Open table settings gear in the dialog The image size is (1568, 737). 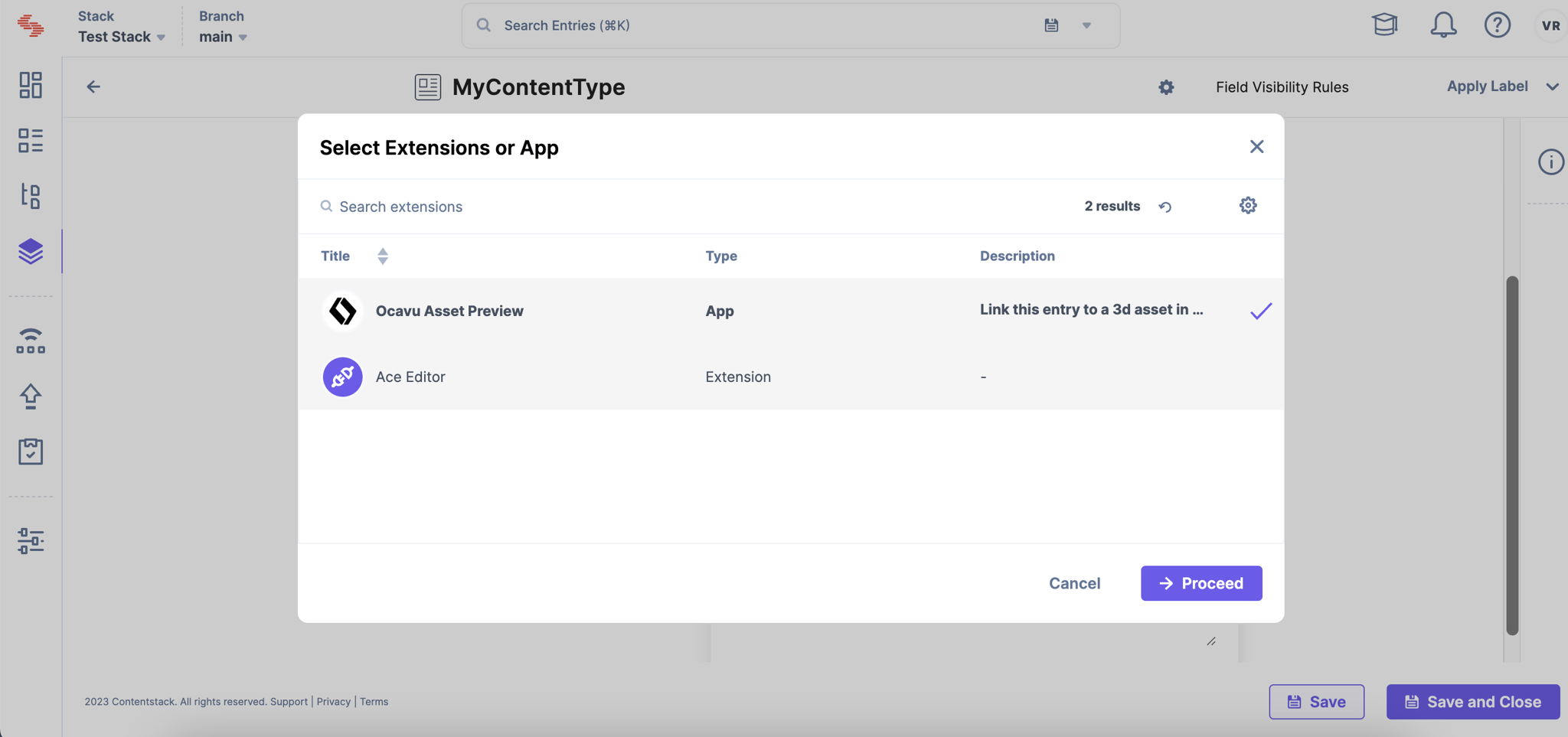(x=1248, y=205)
